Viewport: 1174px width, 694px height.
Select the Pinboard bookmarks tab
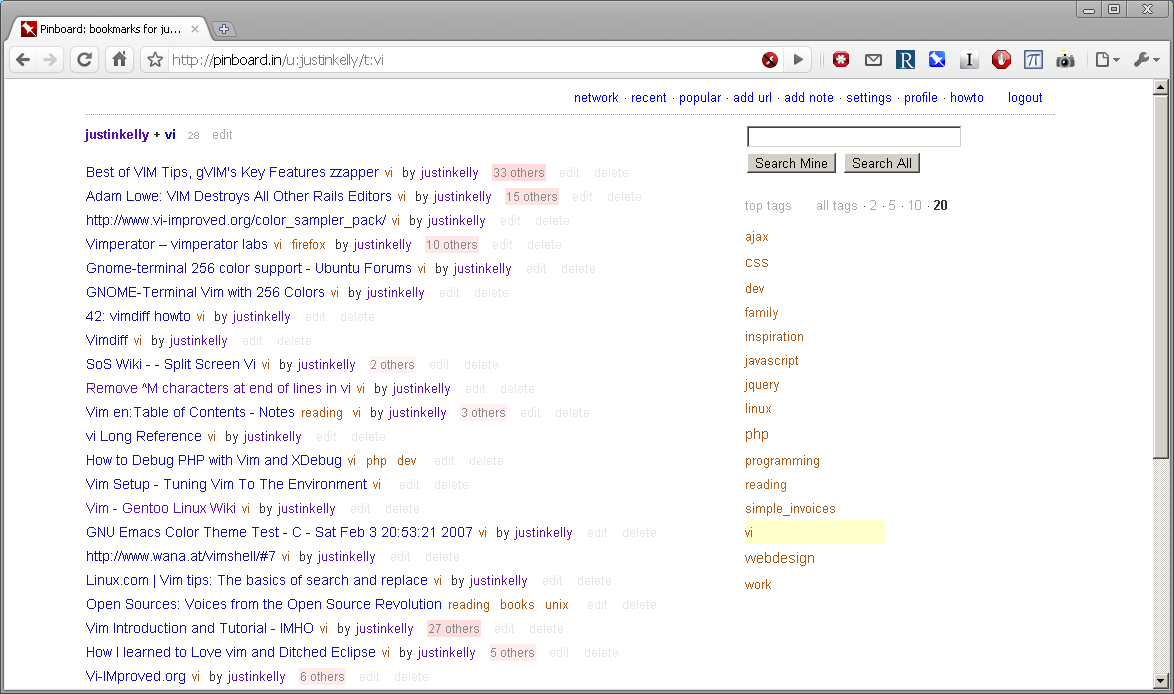point(110,29)
